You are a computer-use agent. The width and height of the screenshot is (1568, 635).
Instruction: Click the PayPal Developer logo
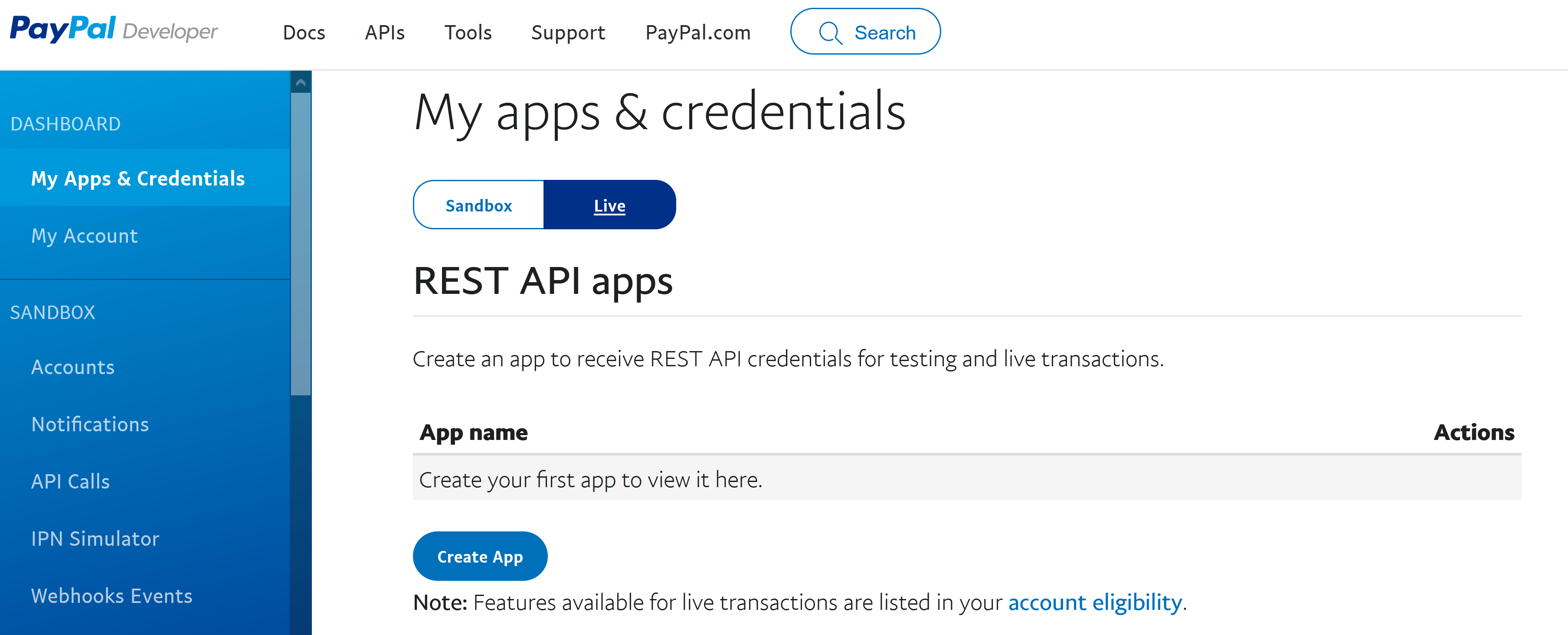[114, 29]
